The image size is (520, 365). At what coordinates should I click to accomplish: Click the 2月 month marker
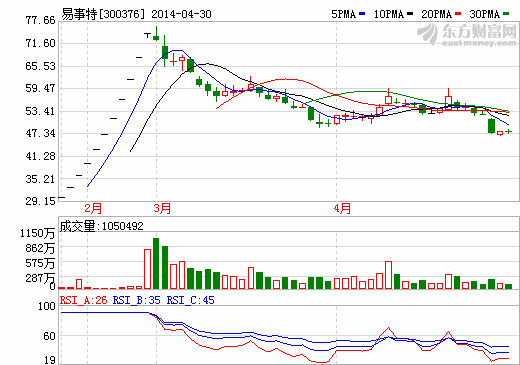click(93, 209)
